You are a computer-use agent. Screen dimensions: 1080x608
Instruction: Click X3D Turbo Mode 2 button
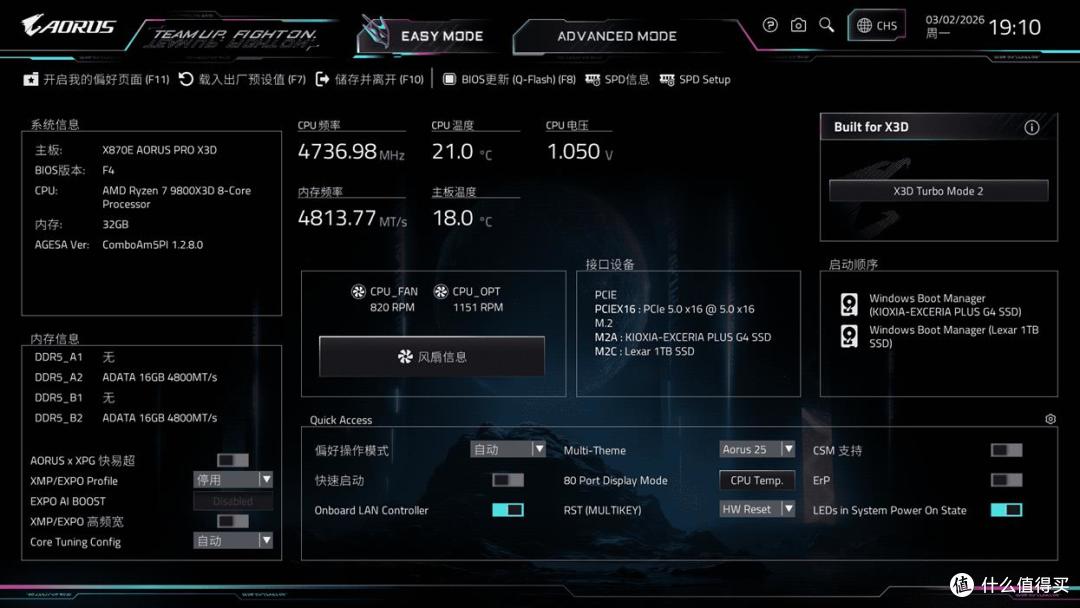tap(938, 191)
